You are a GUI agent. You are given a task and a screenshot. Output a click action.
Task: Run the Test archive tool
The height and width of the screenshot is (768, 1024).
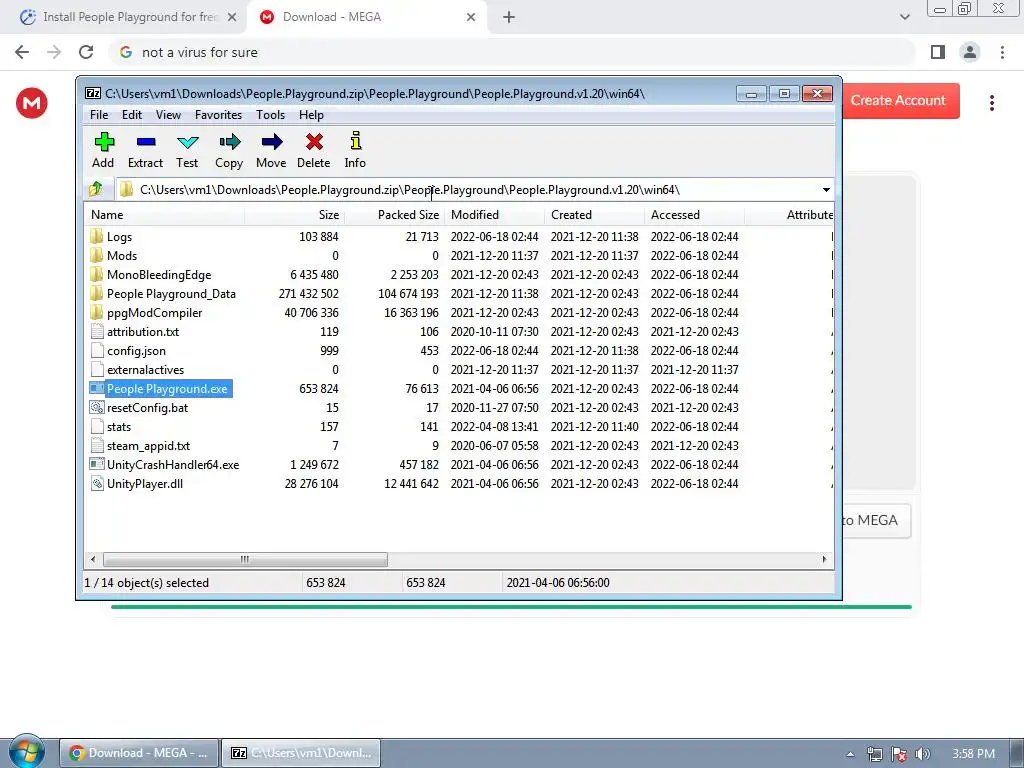187,142
